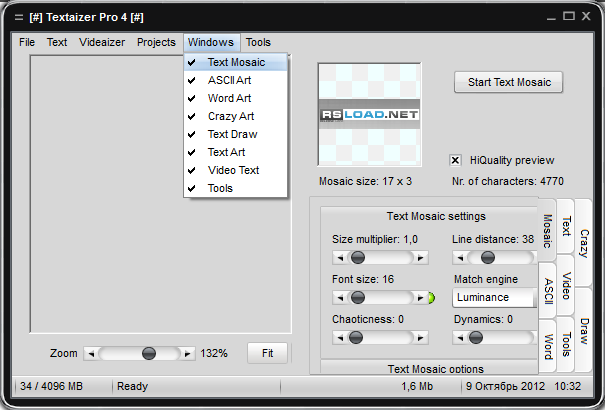Click the Zoom slider knob
605x410 pixels.
click(149, 353)
